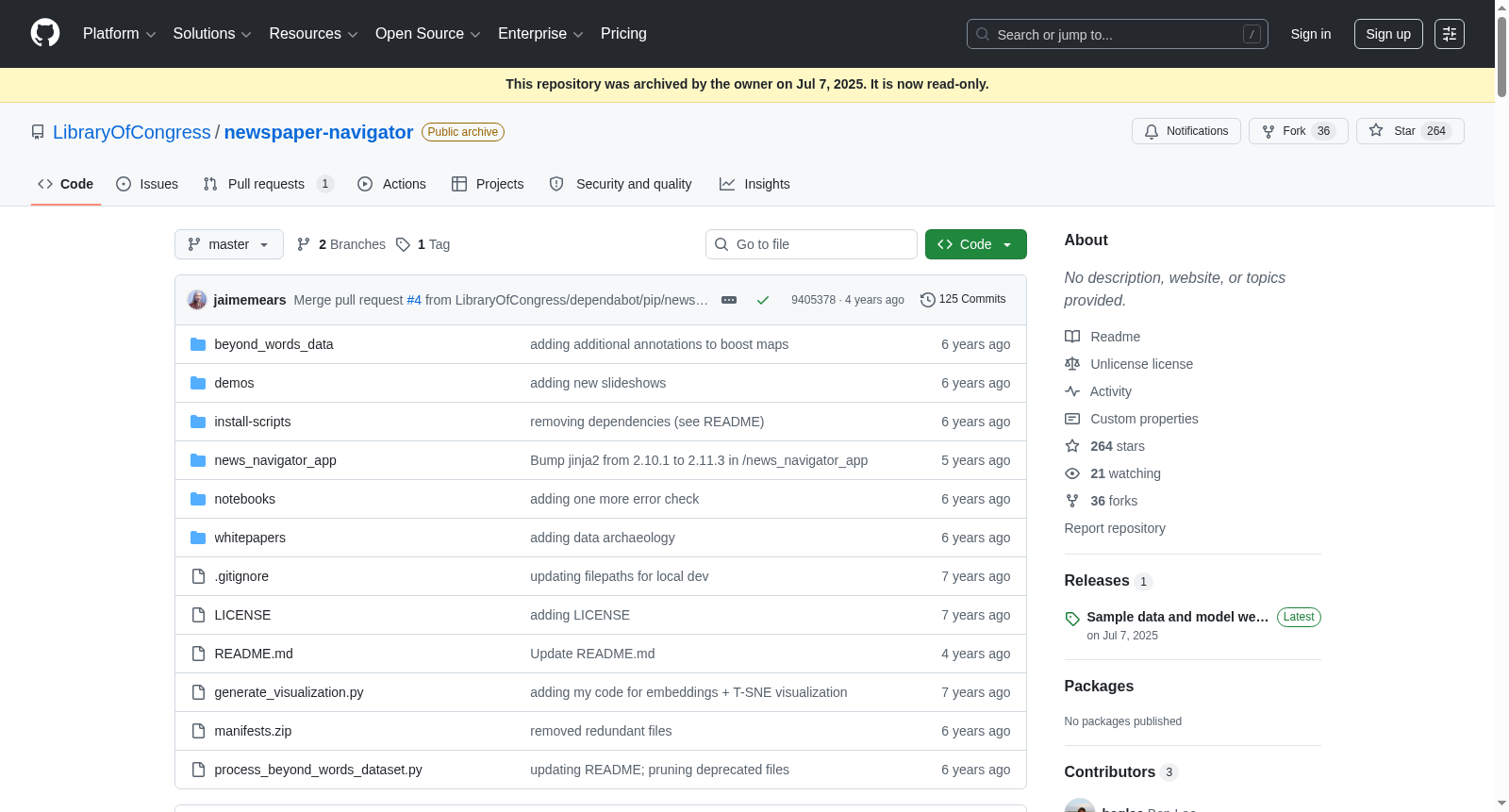Open the demos folder icon

click(198, 383)
